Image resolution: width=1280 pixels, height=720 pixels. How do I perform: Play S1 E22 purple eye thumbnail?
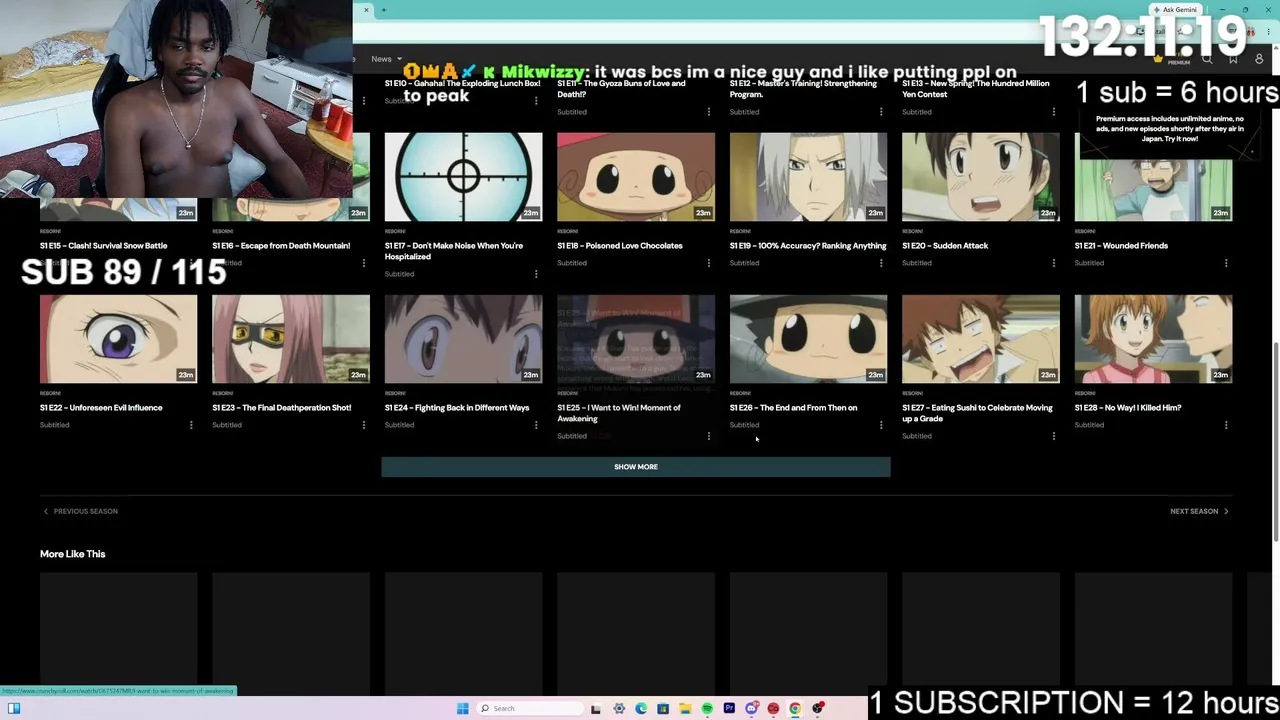click(x=119, y=339)
